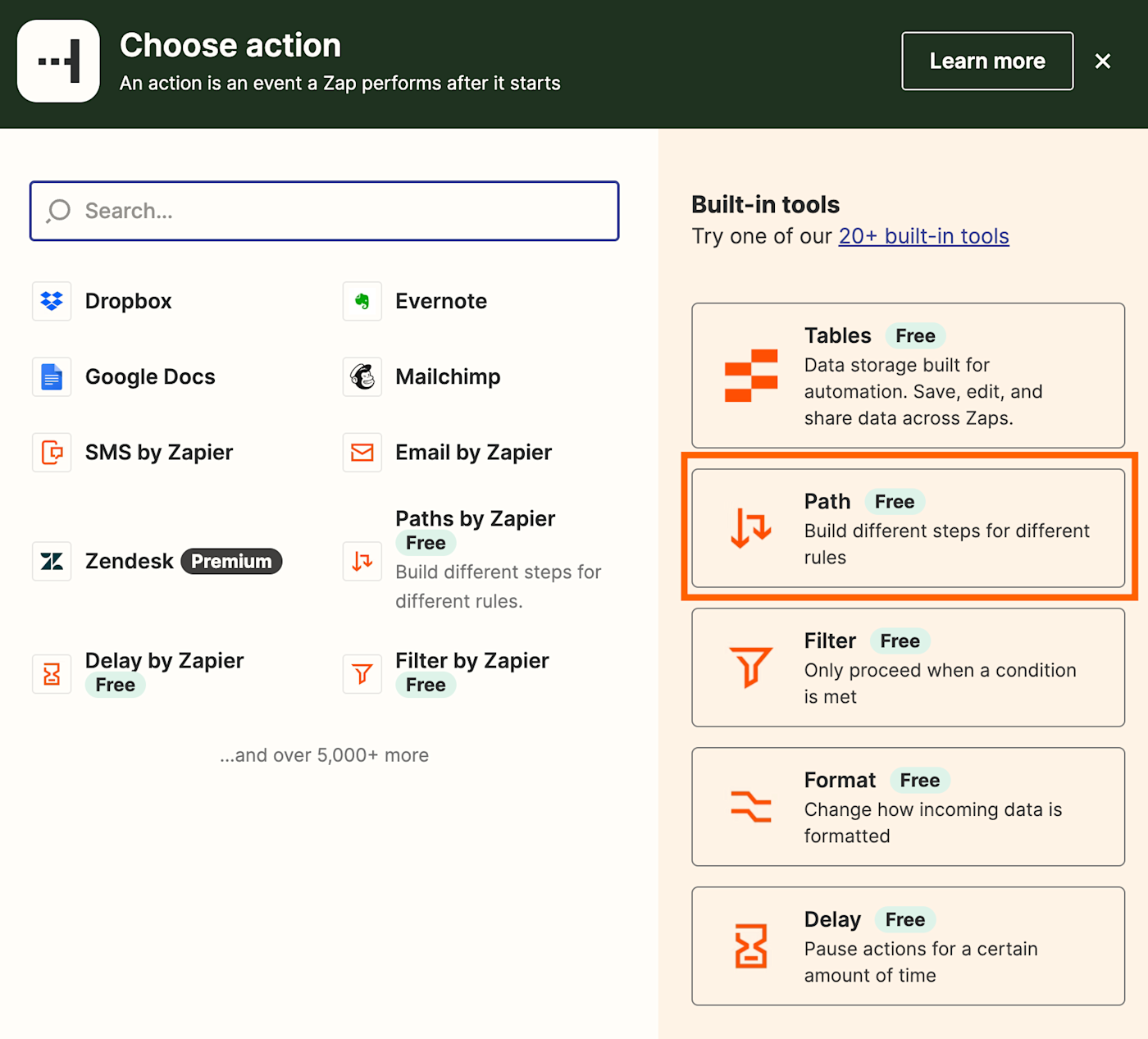Image resolution: width=1148 pixels, height=1039 pixels.
Task: Choose the Evernote elephant icon
Action: [362, 301]
